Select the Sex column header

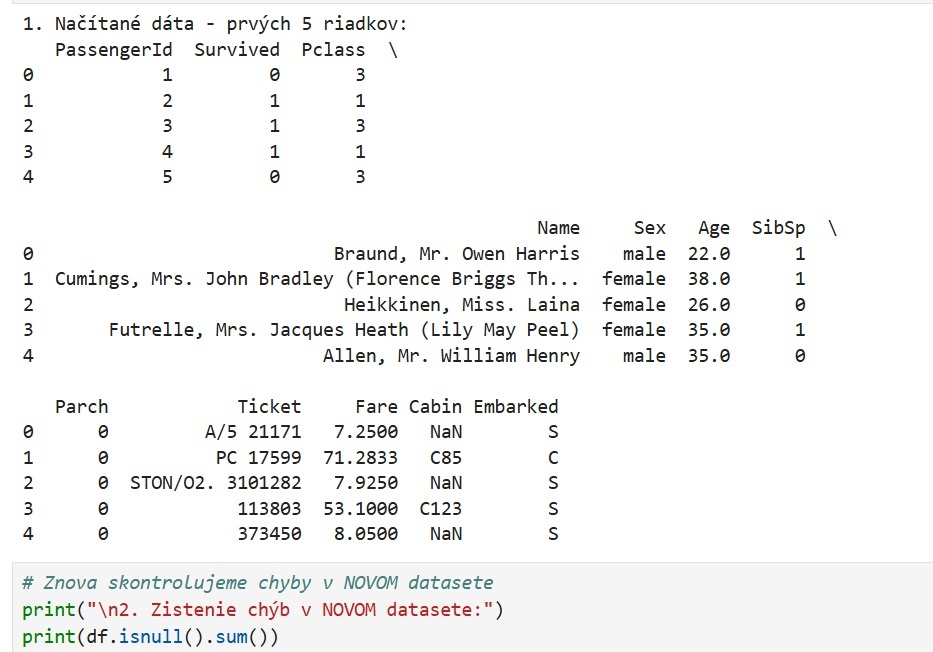(x=649, y=227)
